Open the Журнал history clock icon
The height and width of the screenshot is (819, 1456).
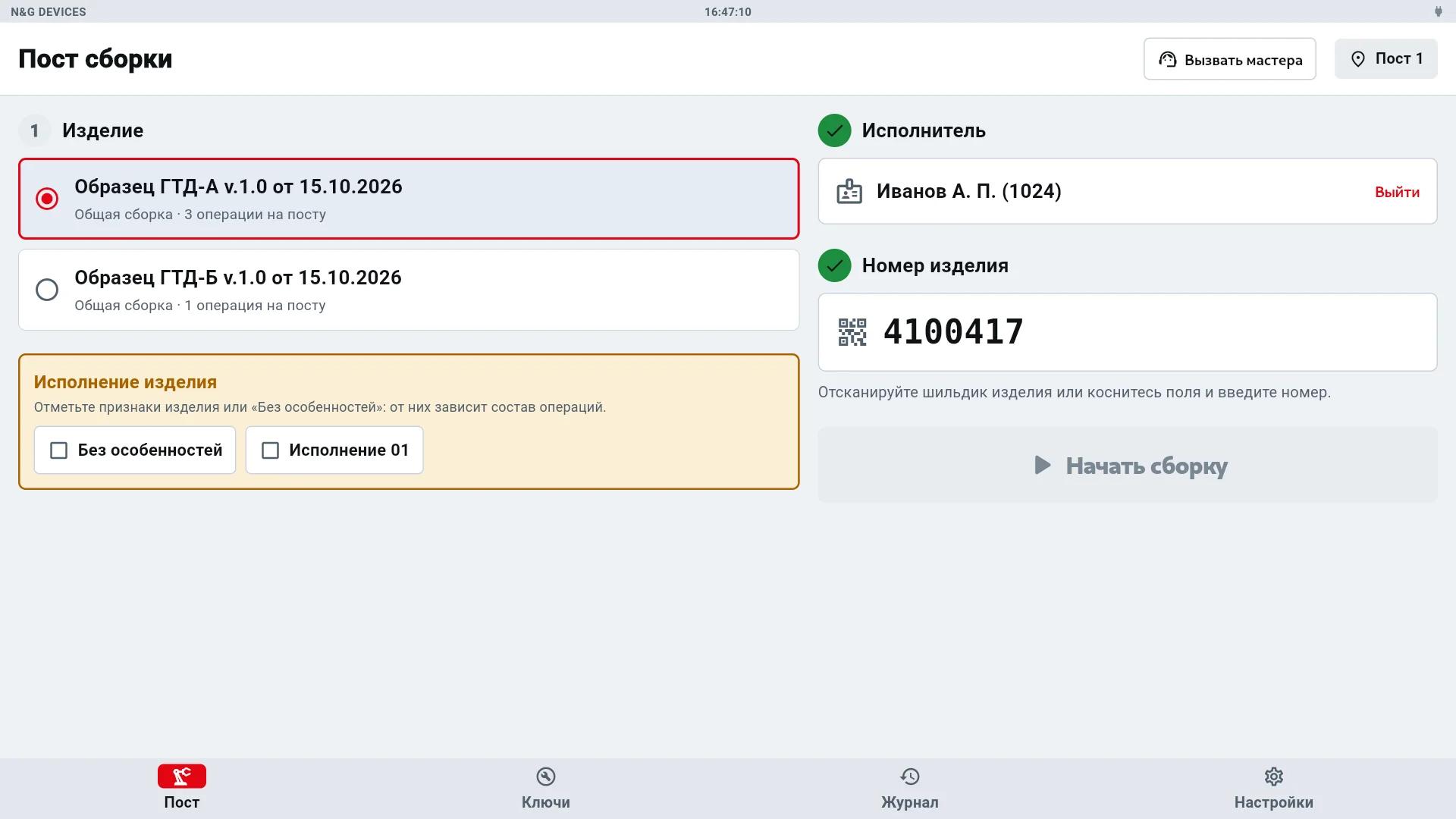(910, 777)
